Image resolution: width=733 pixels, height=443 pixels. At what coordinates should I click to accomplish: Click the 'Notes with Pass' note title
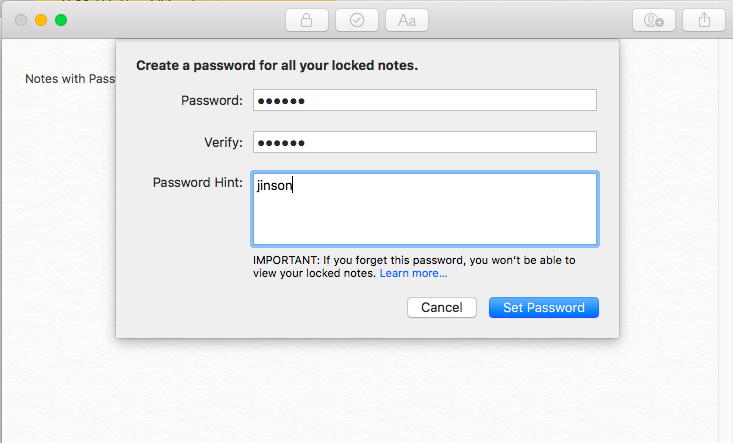[70, 79]
